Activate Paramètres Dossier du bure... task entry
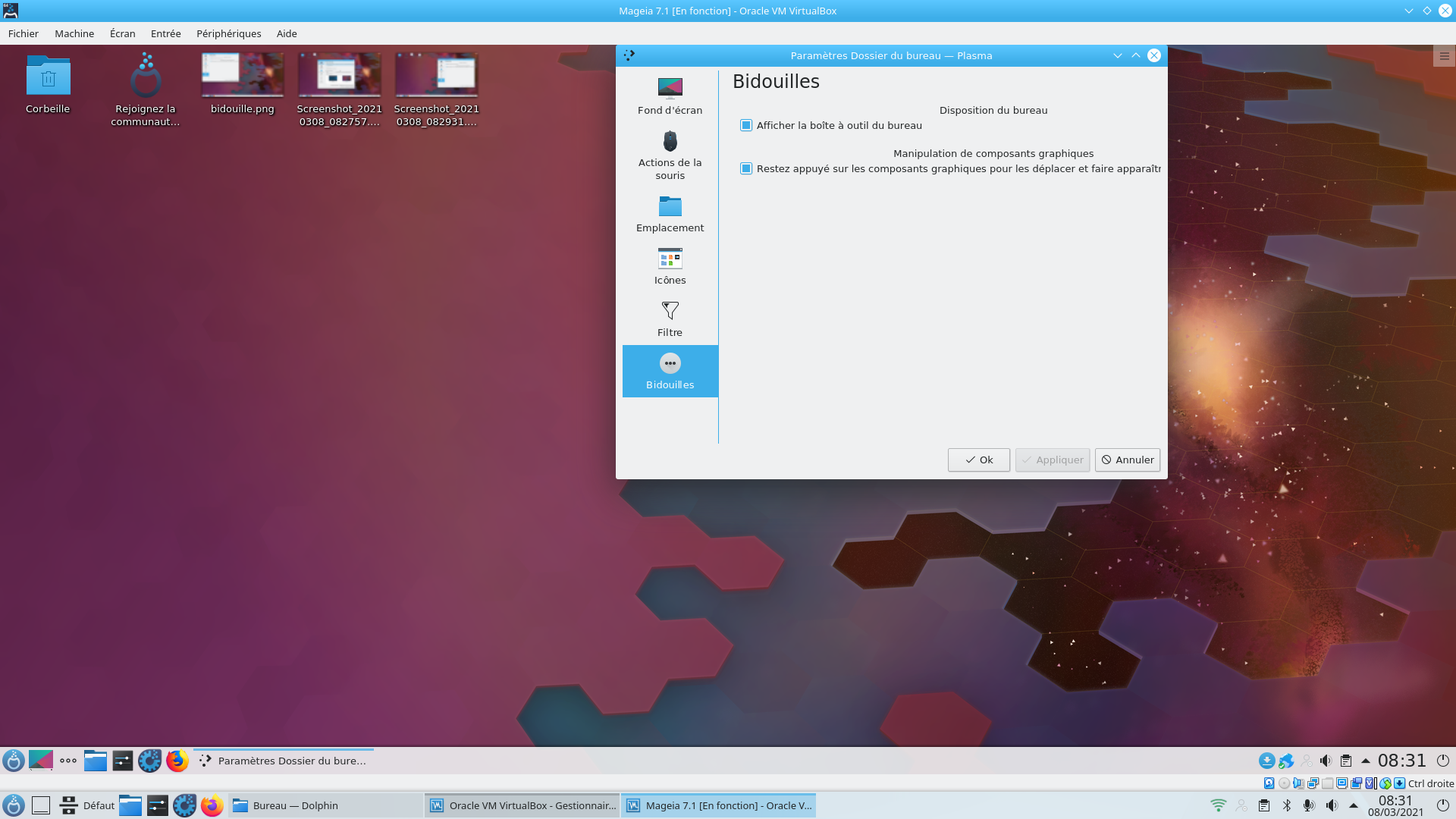 pos(284,761)
